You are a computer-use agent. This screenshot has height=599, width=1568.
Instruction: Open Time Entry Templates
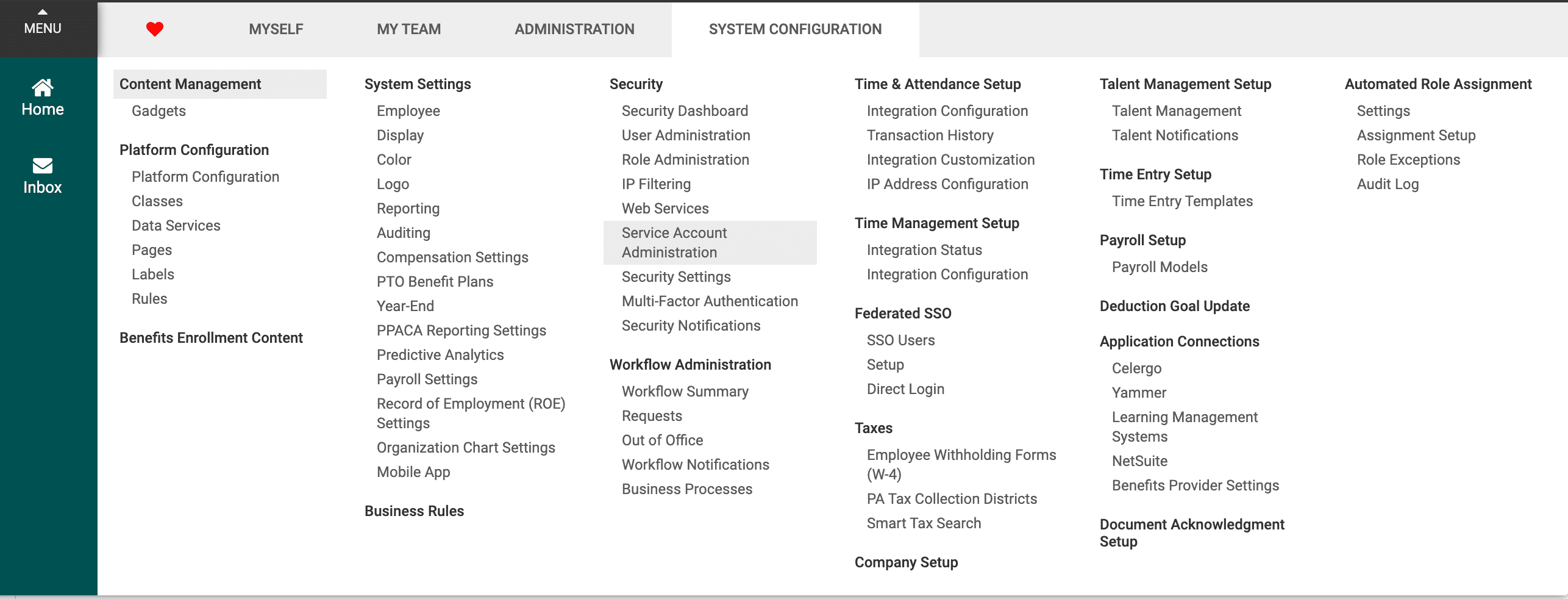point(1182,201)
